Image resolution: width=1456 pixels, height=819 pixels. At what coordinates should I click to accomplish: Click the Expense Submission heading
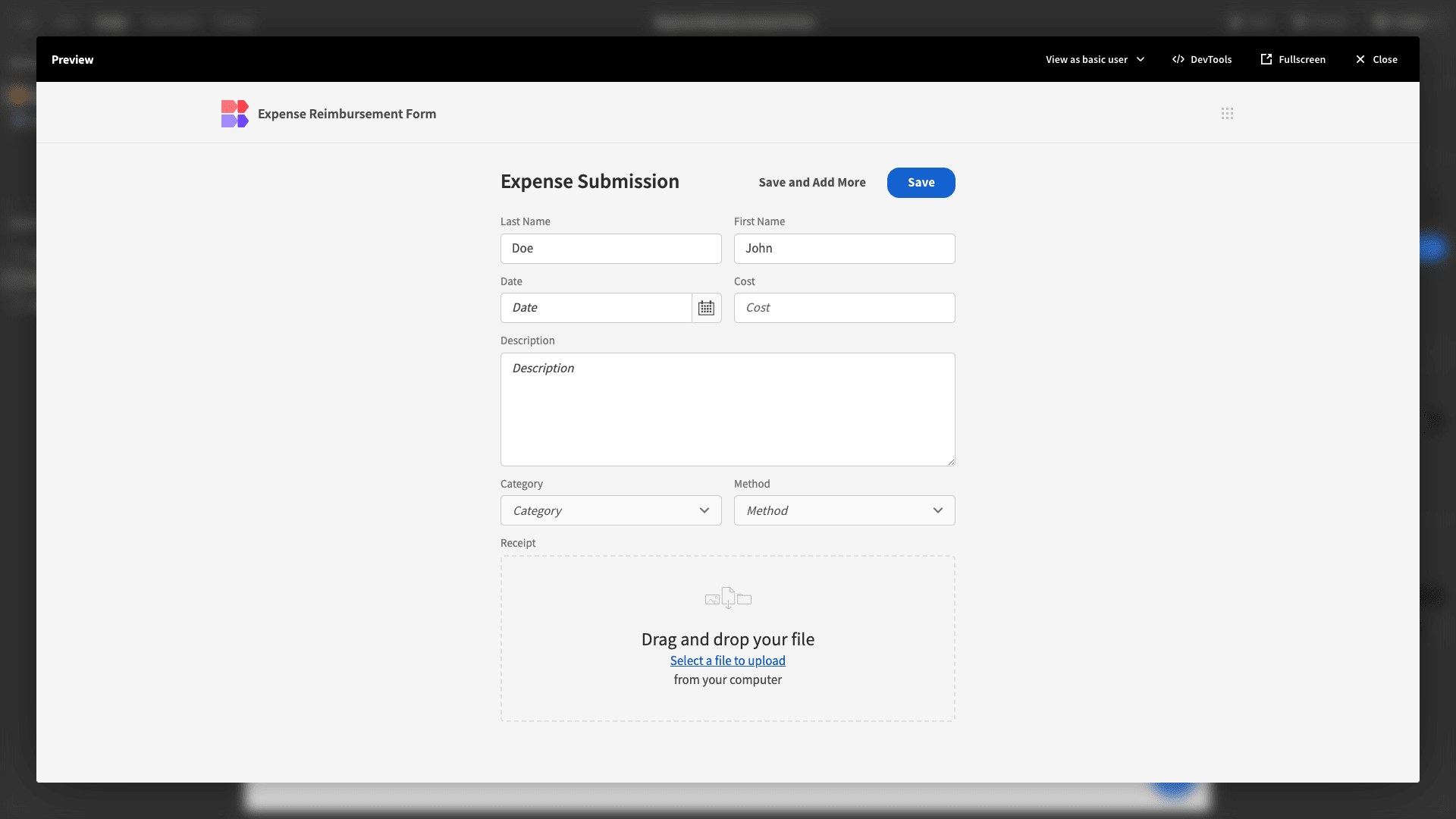[589, 182]
